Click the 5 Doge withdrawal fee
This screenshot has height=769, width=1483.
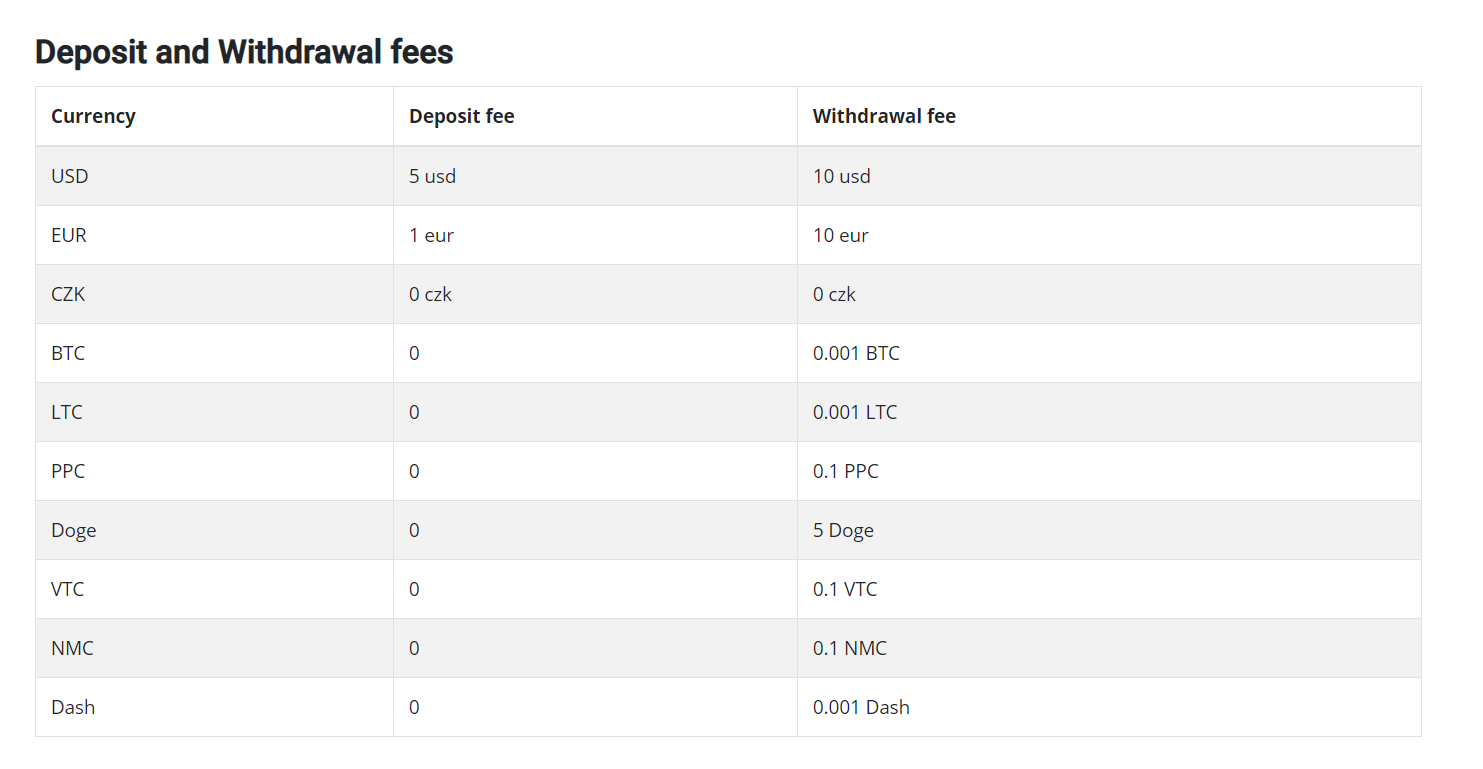coord(843,530)
